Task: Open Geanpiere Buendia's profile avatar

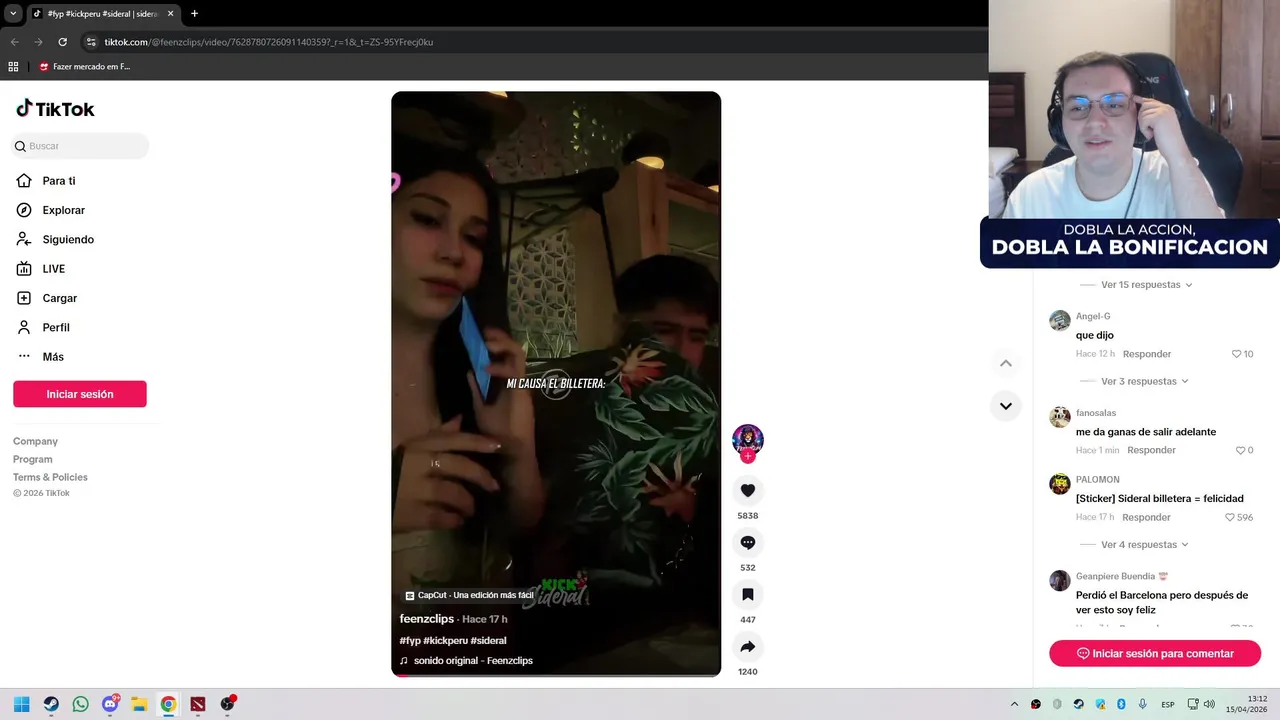Action: click(x=1059, y=580)
